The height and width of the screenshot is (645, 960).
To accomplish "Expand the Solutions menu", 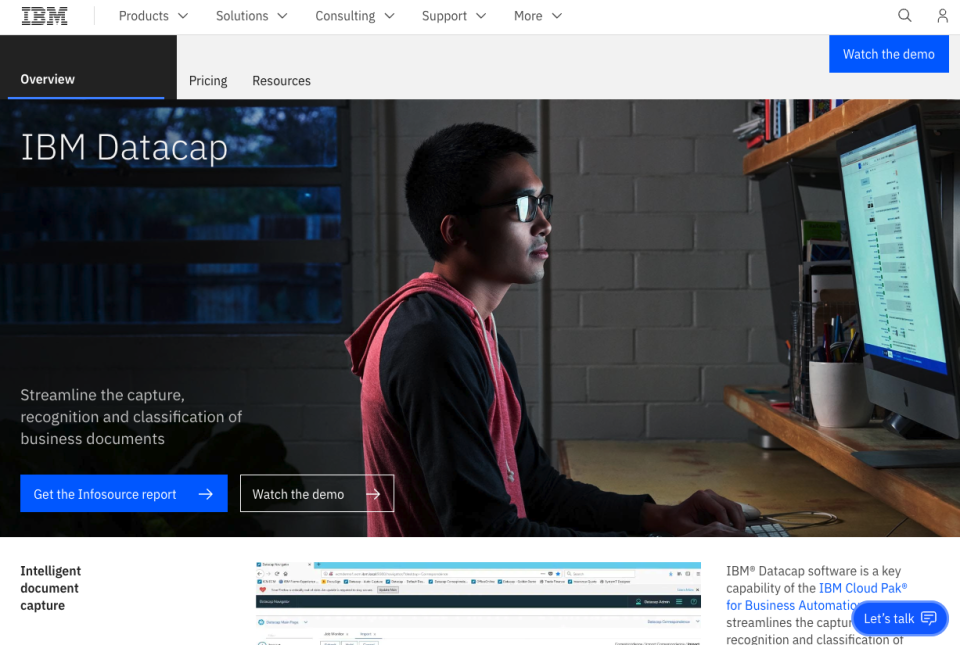I will click(x=251, y=16).
